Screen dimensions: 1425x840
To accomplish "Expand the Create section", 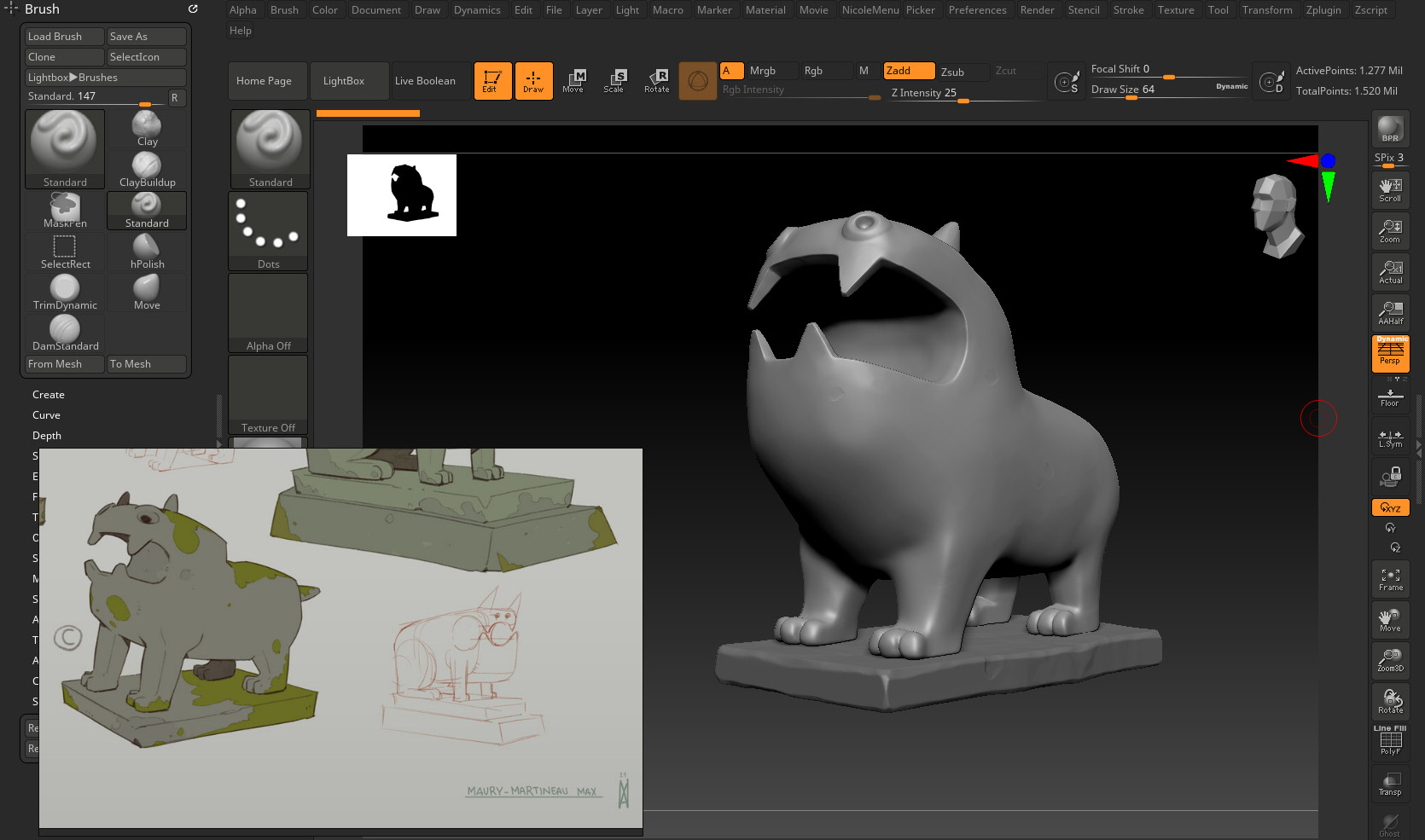I will [x=48, y=395].
